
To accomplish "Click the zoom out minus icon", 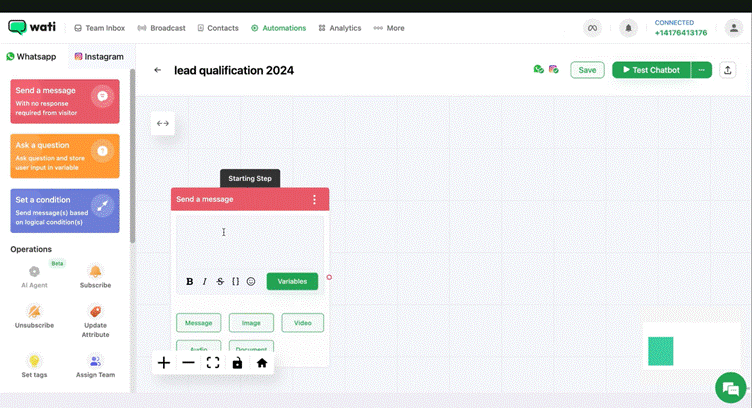I will 188,363.
